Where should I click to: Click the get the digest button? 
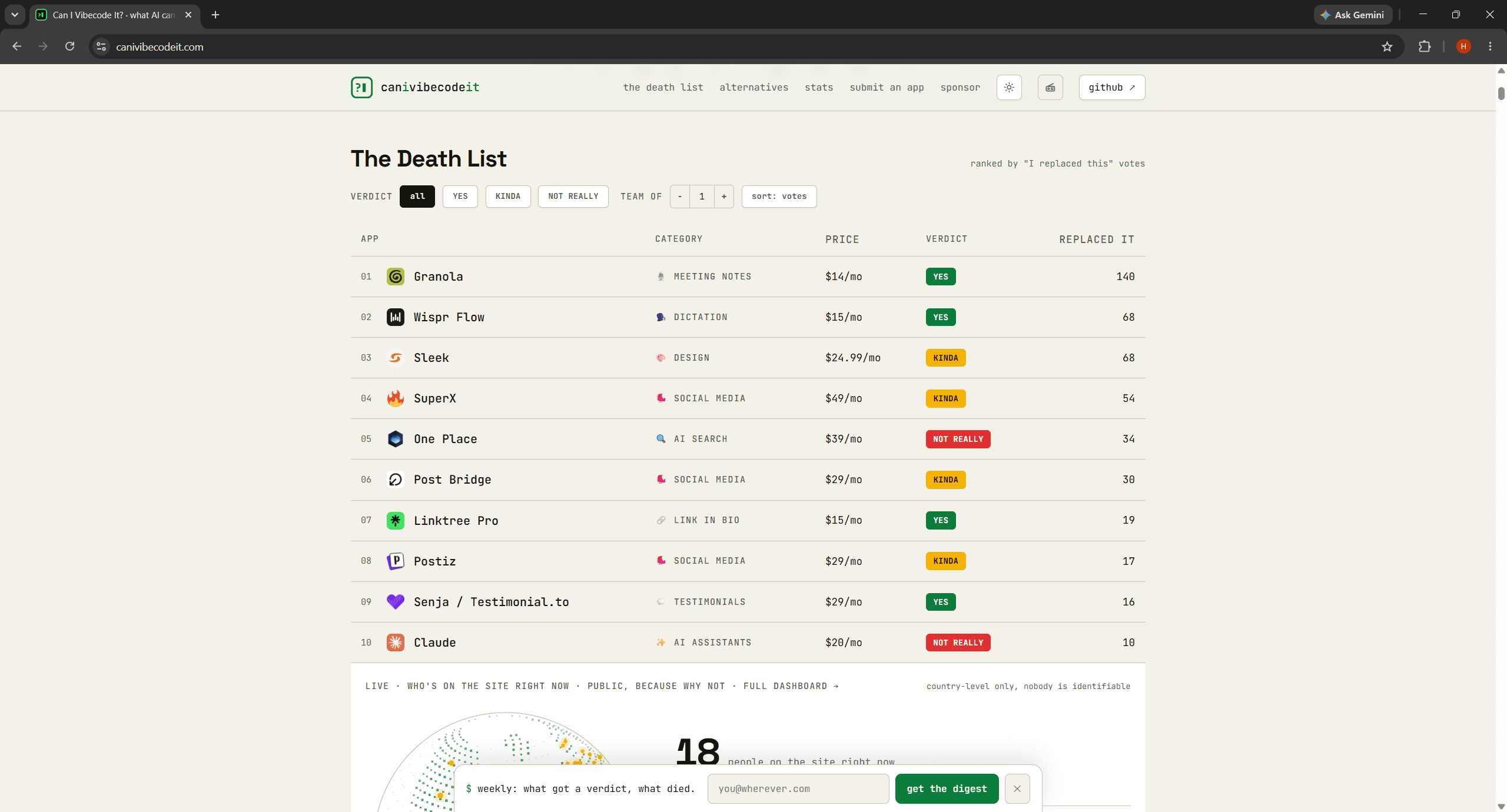point(947,789)
